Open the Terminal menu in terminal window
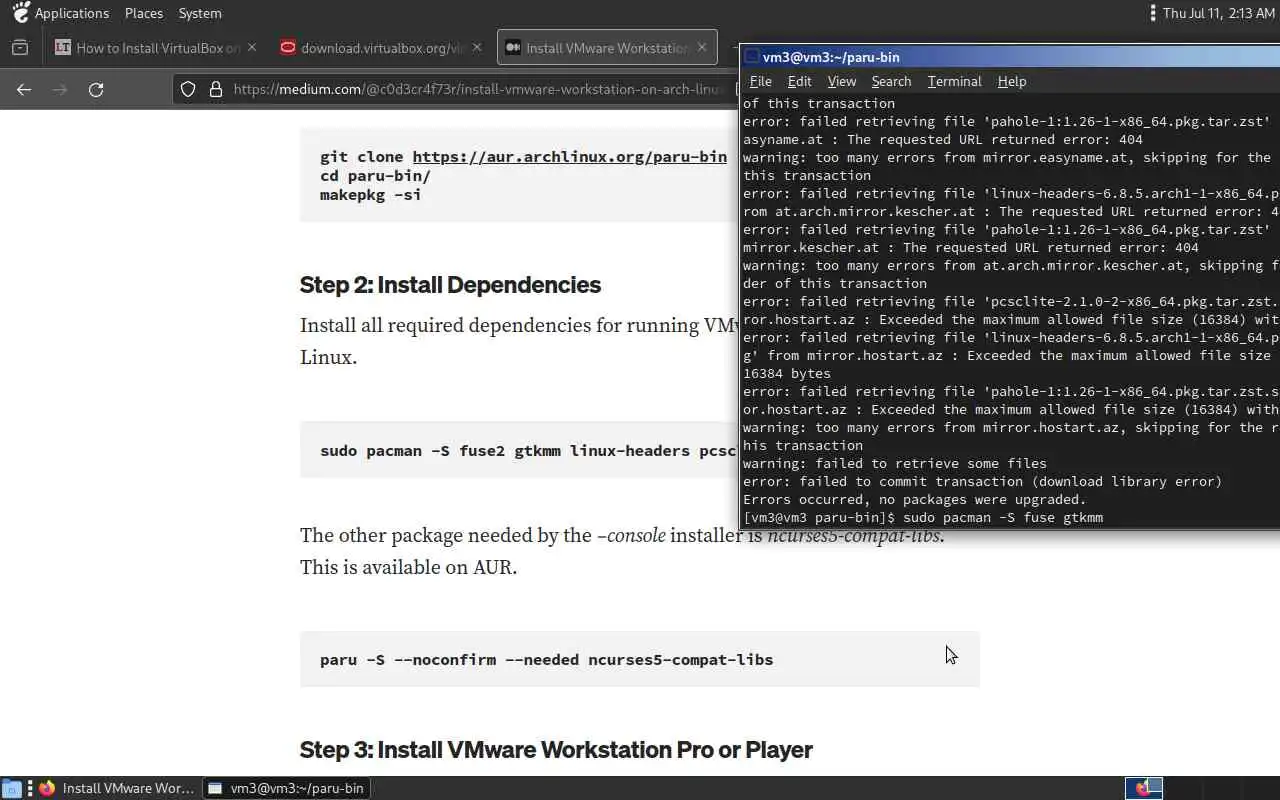The width and height of the screenshot is (1280, 800). click(954, 81)
